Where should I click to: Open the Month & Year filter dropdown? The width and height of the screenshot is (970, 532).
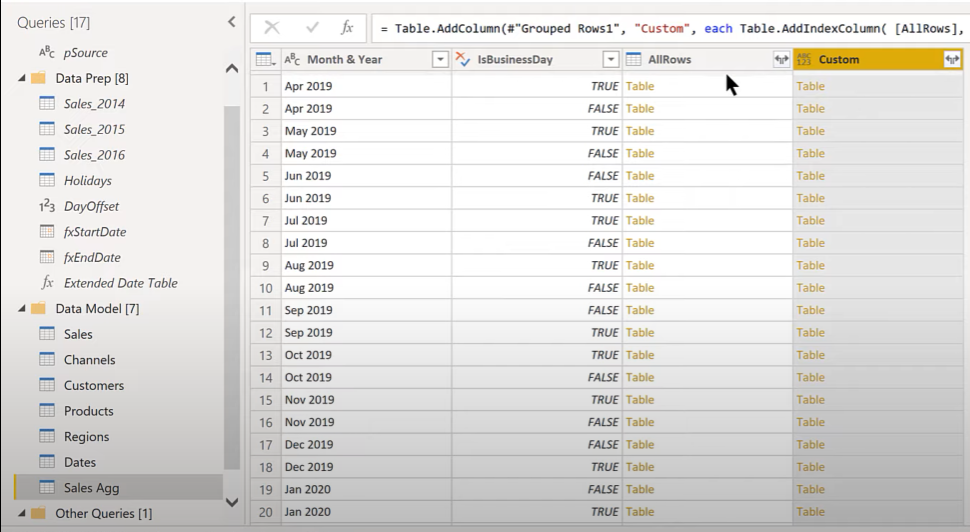440,59
